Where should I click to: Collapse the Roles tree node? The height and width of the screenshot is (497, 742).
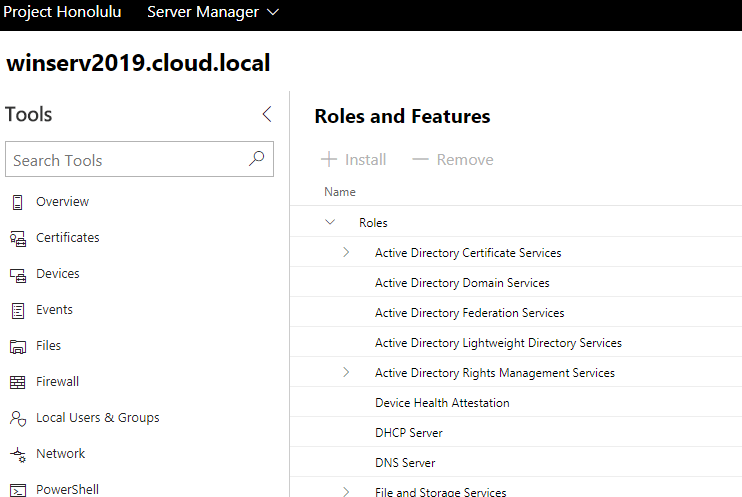330,222
